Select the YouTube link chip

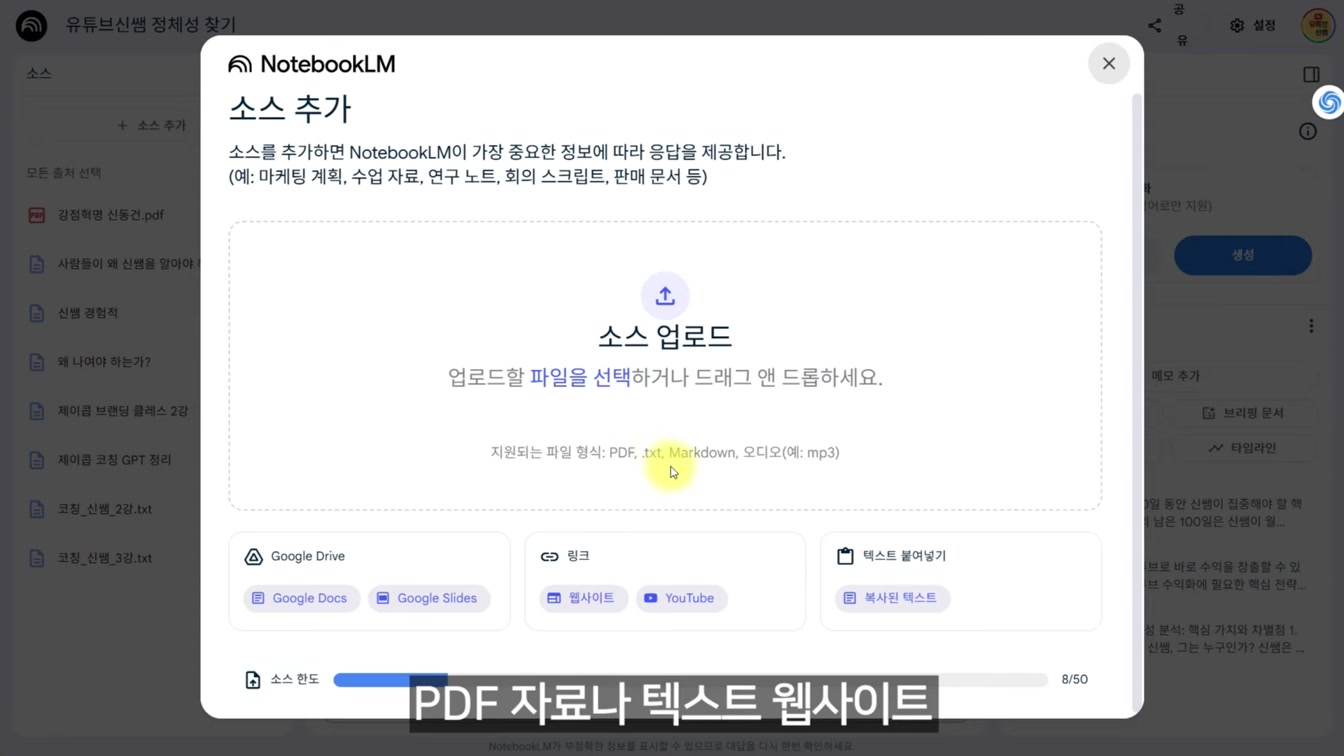pyautogui.click(x=681, y=598)
